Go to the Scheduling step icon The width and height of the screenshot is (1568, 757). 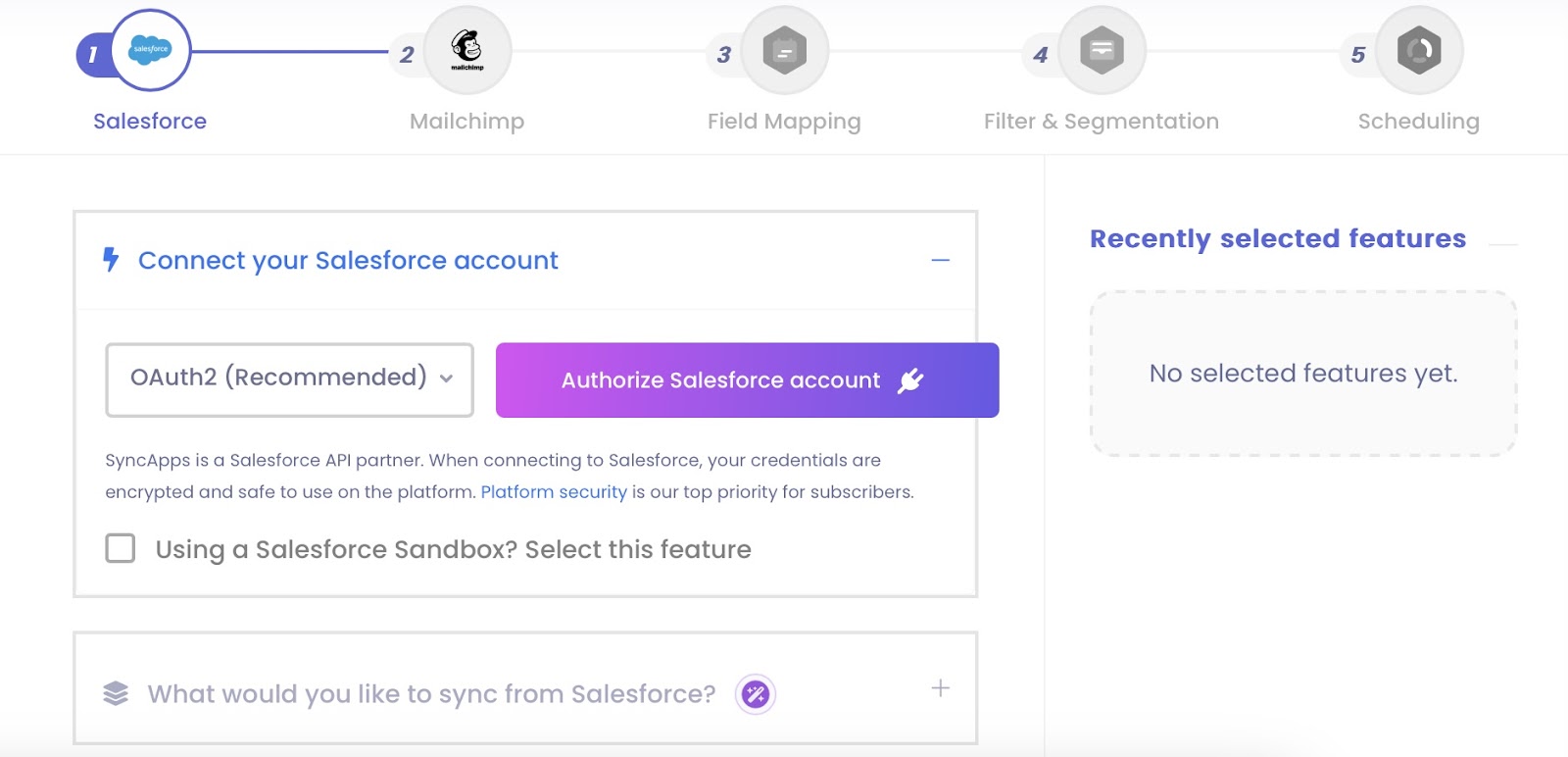pyautogui.click(x=1419, y=50)
